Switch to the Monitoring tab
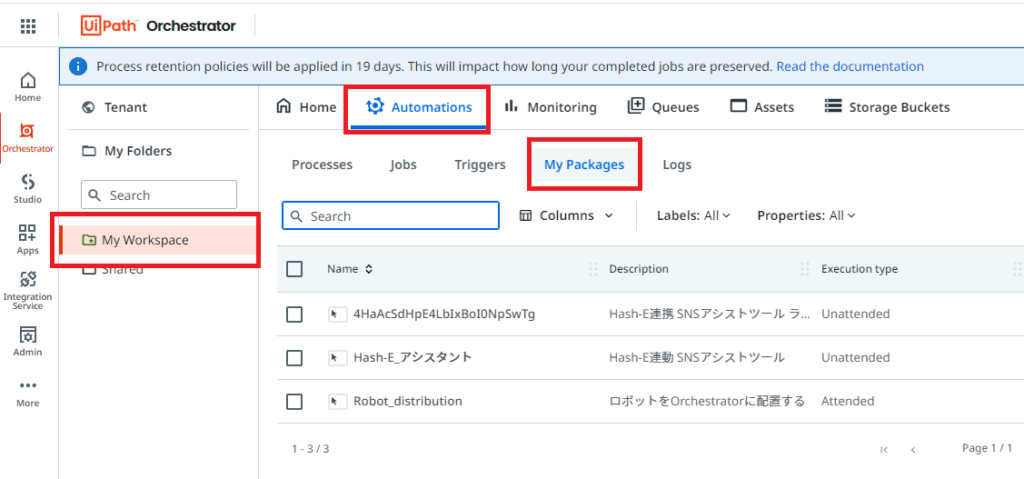This screenshot has width=1024, height=479. point(550,107)
